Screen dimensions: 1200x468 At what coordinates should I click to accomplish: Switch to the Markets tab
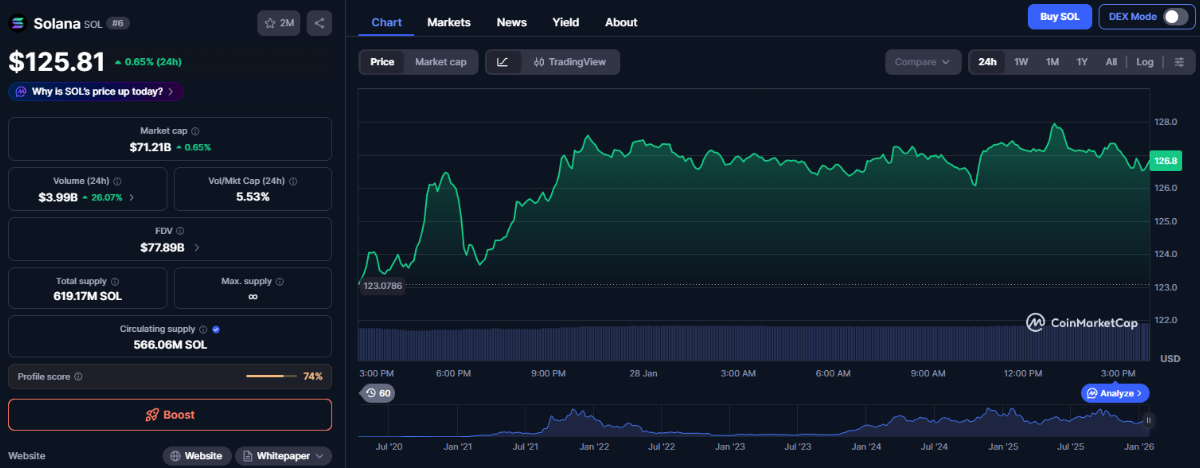tap(449, 22)
